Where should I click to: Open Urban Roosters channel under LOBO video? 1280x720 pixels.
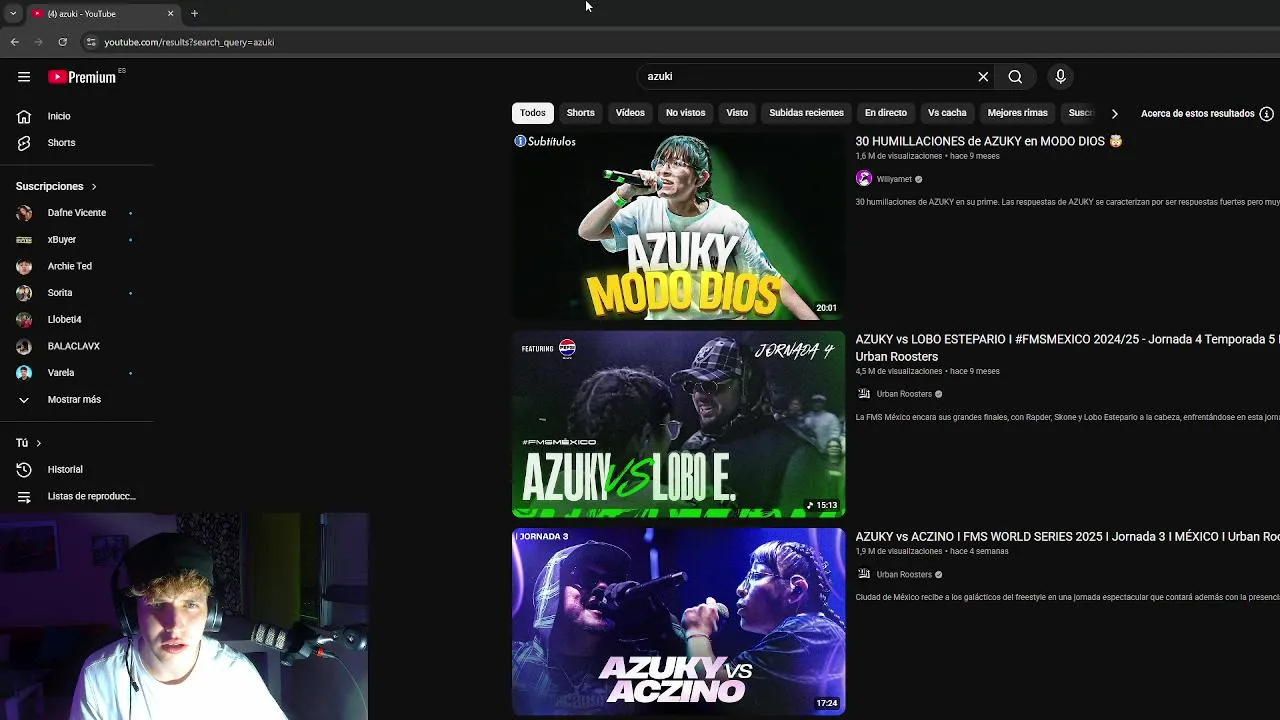click(903, 394)
